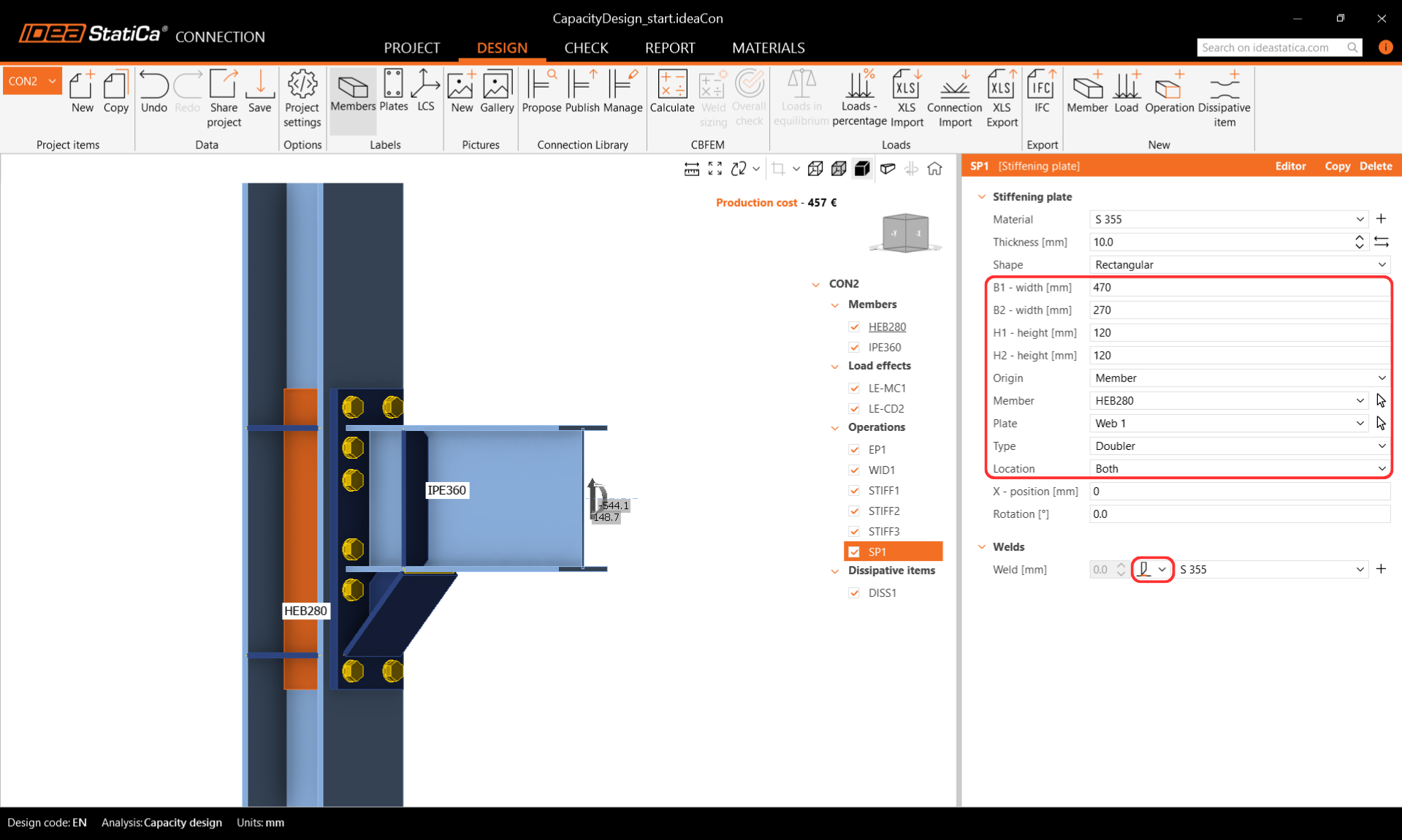1402x840 pixels.
Task: Click the home view icon
Action: pyautogui.click(x=934, y=169)
